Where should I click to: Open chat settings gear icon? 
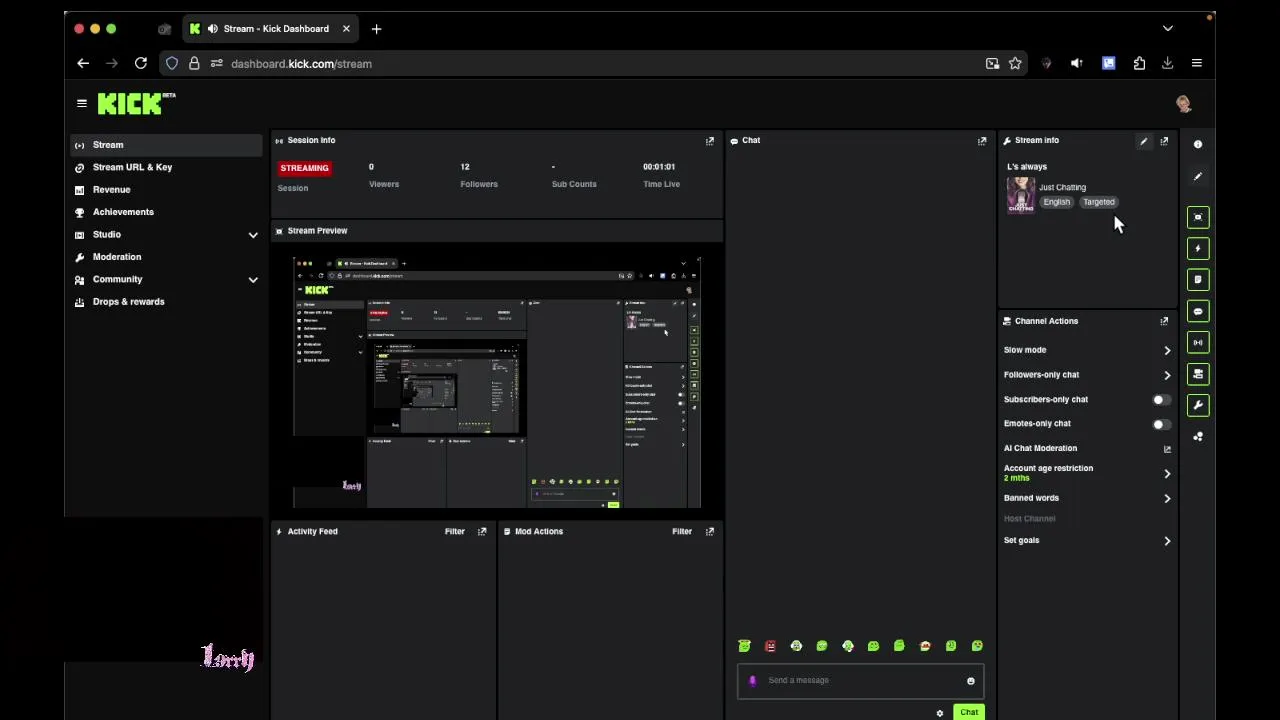[x=939, y=713]
